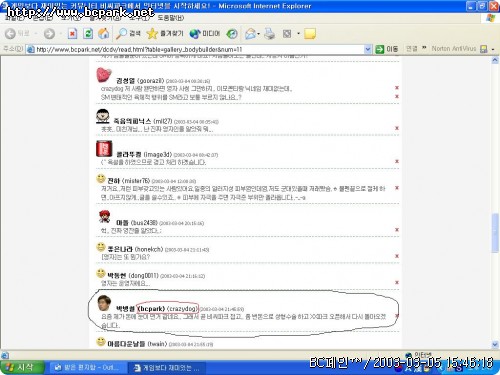
Task: Open the Back button history dropdown arrow
Action: pos(36,34)
